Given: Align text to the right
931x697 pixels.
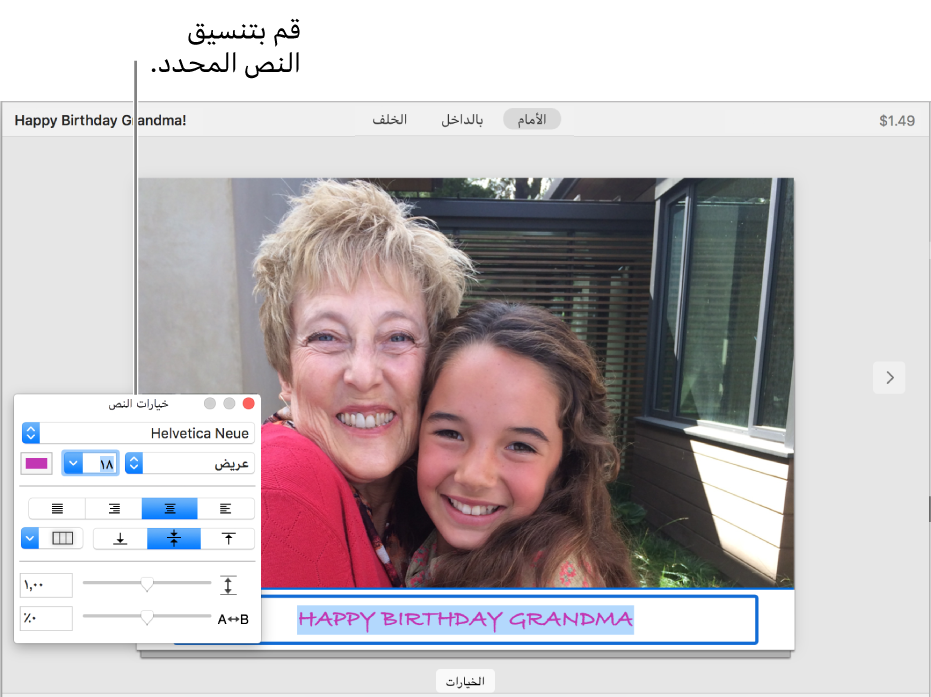Looking at the screenshot, I should (114, 509).
